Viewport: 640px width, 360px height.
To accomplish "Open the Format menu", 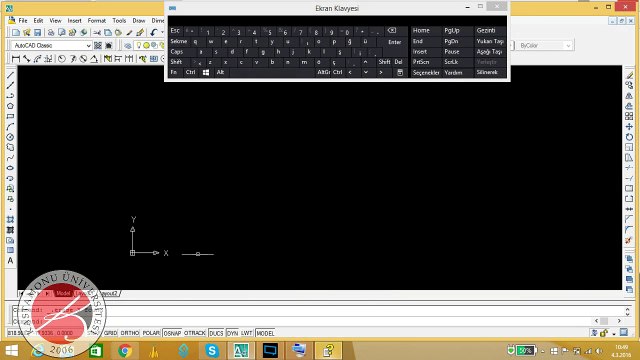I will tap(97, 20).
